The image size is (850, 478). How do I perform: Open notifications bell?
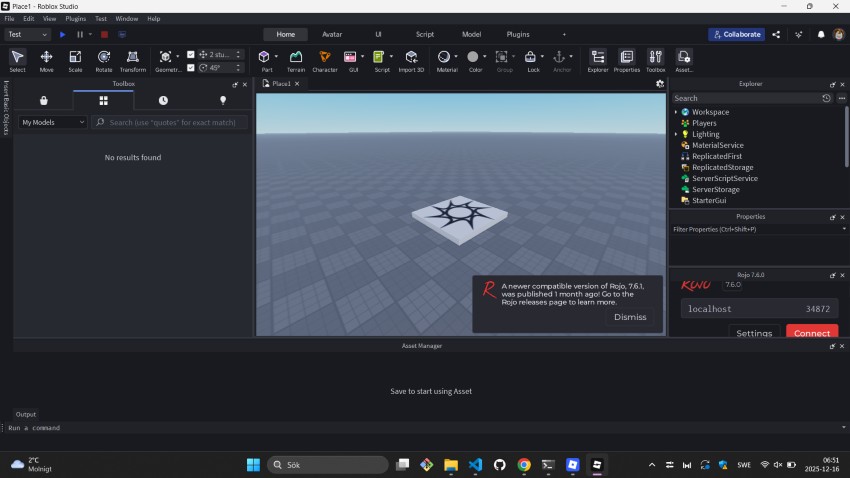[x=821, y=34]
